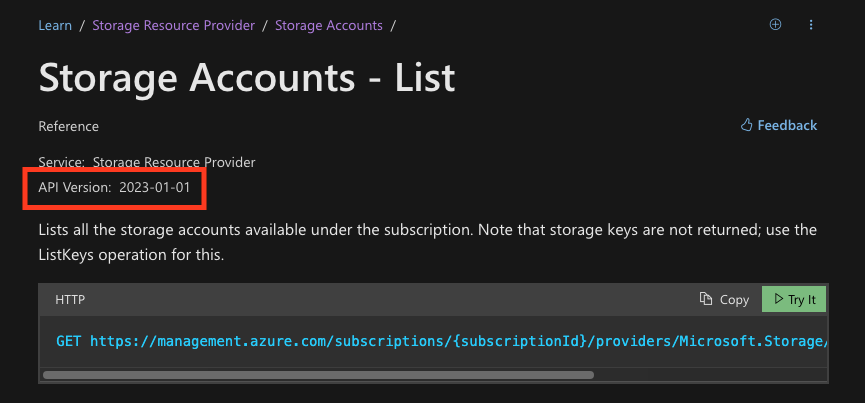865x403 pixels.
Task: Click the Add to collection plus icon
Action: pyautogui.click(x=775, y=25)
